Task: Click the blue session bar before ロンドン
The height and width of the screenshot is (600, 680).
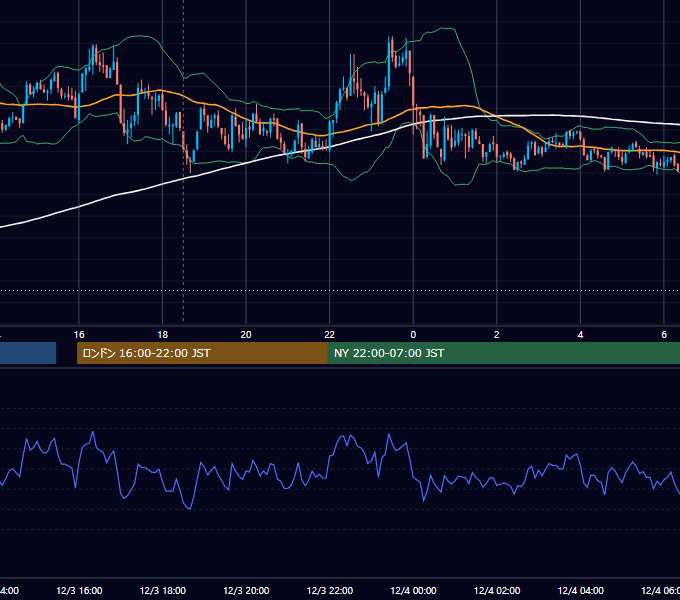Action: (x=28, y=353)
